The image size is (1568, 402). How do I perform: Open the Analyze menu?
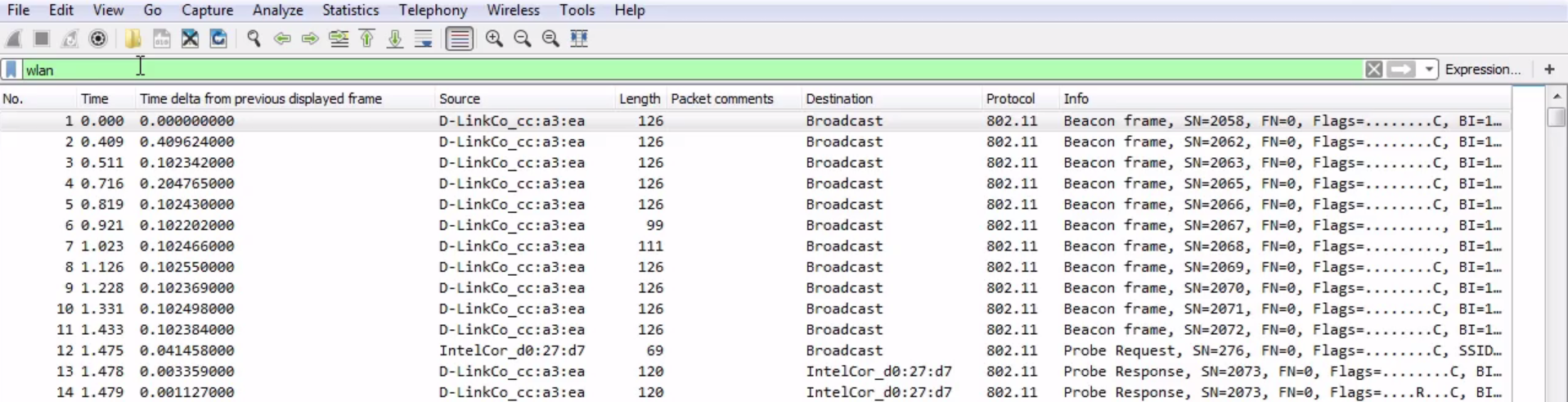tap(278, 11)
